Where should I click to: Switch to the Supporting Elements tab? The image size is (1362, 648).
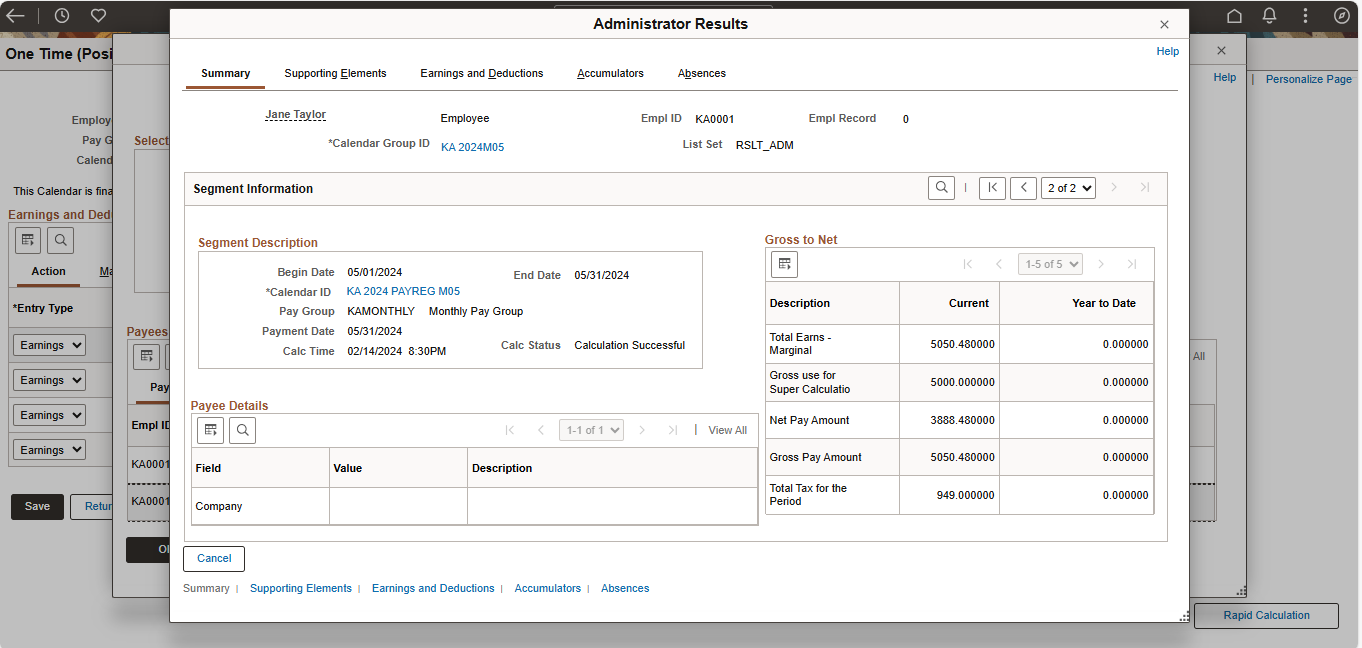pyautogui.click(x=335, y=72)
